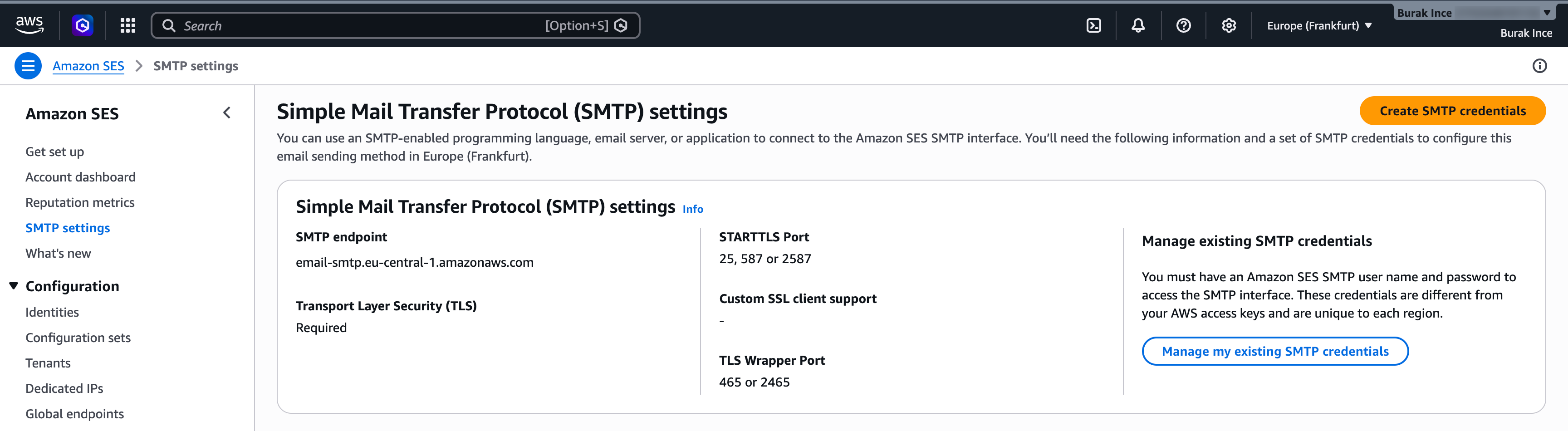The width and height of the screenshot is (1568, 431).
Task: Click Manage my existing SMTP credentials
Action: 1274,351
